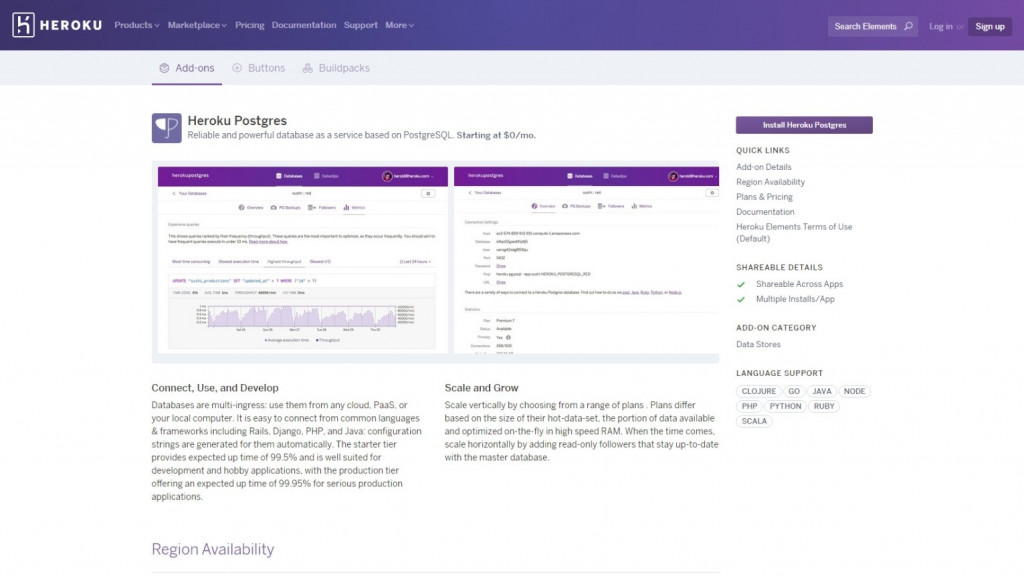Click the ADD-ON CATEGORY heading

pyautogui.click(x=776, y=328)
